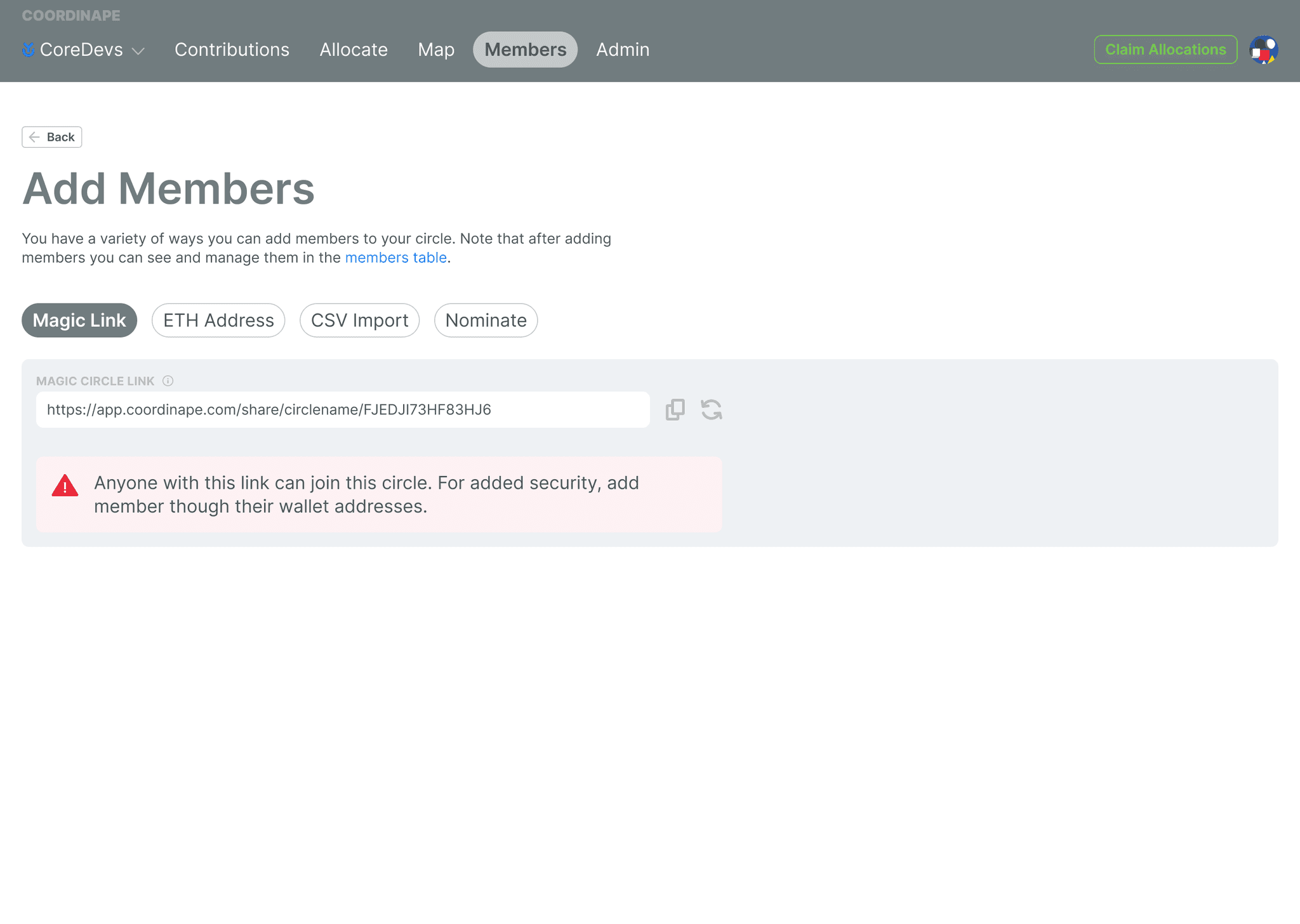Open the Map view
This screenshot has width=1300, height=924.
pos(436,49)
